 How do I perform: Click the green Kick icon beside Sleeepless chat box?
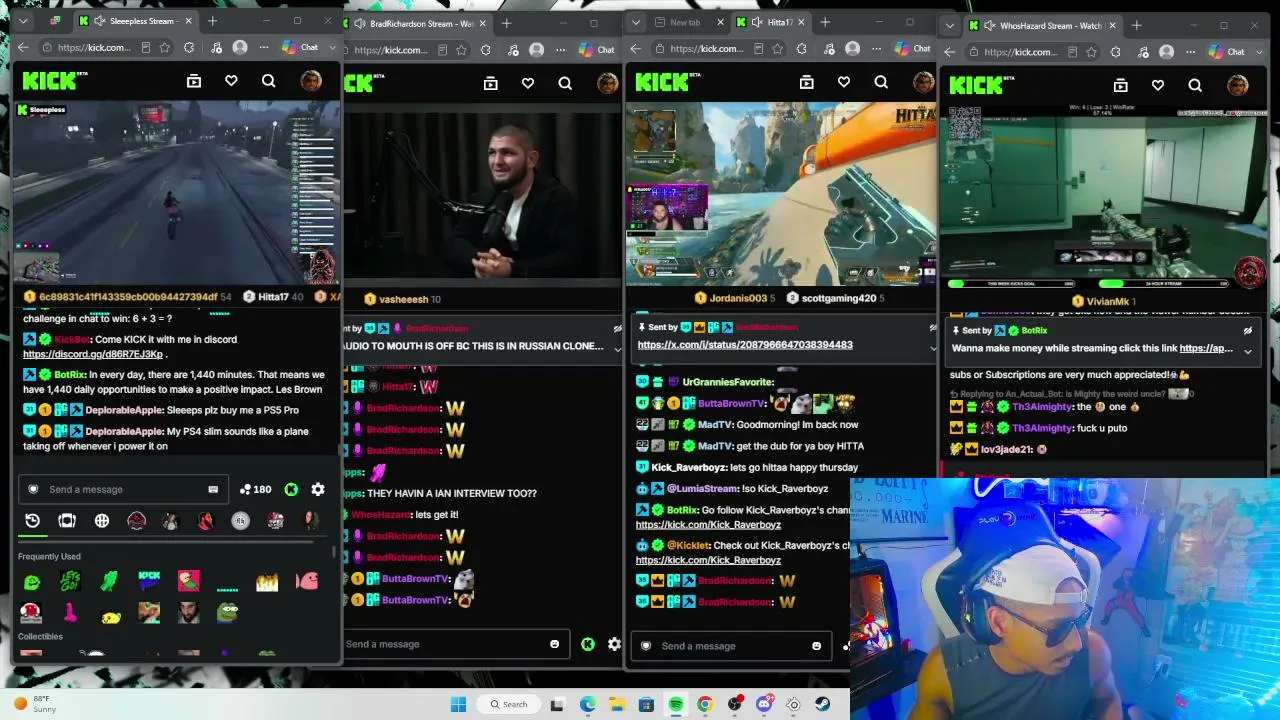coord(291,489)
